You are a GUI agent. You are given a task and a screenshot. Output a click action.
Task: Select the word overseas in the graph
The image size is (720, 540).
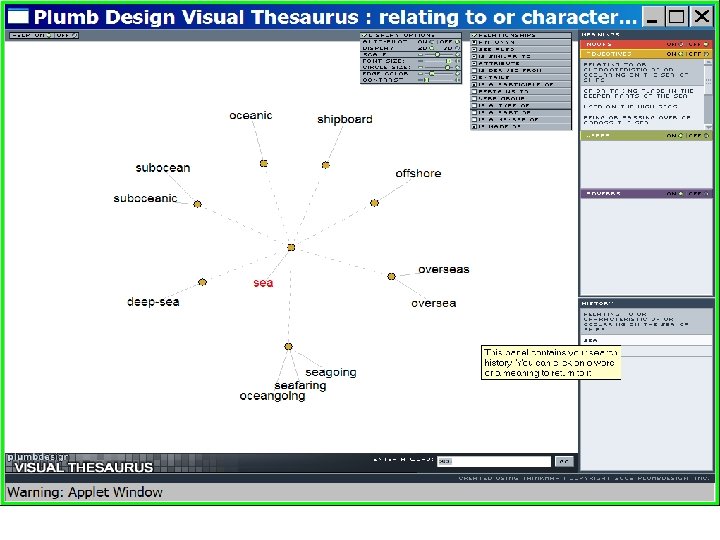(444, 270)
